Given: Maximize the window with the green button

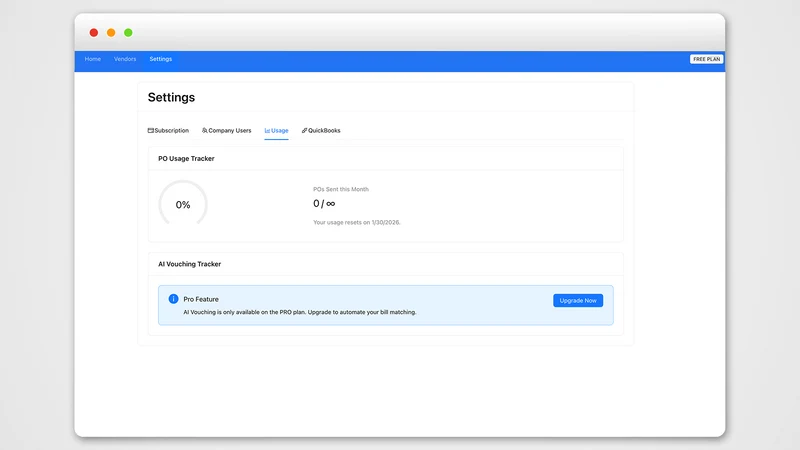Looking at the screenshot, I should (x=129, y=33).
